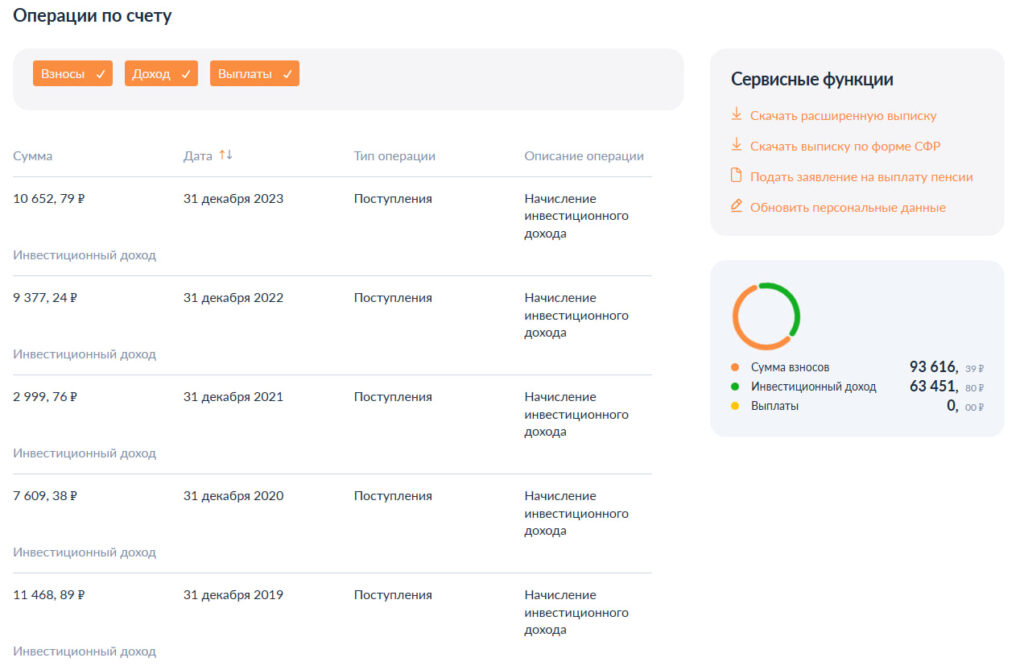Click the yellow dot beside Выплаты
Viewport: 1024px width, 666px height.
click(x=735, y=406)
